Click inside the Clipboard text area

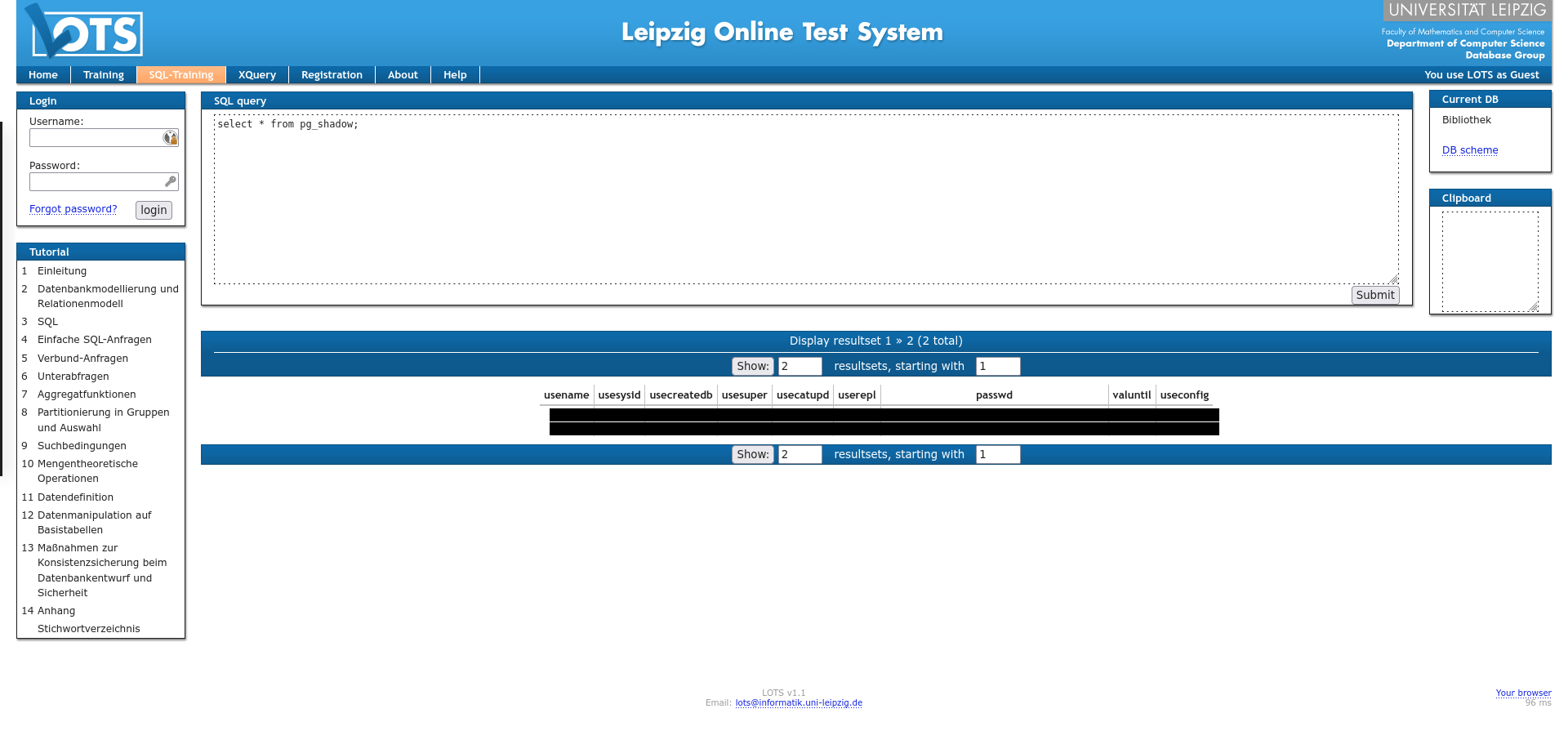click(1490, 262)
